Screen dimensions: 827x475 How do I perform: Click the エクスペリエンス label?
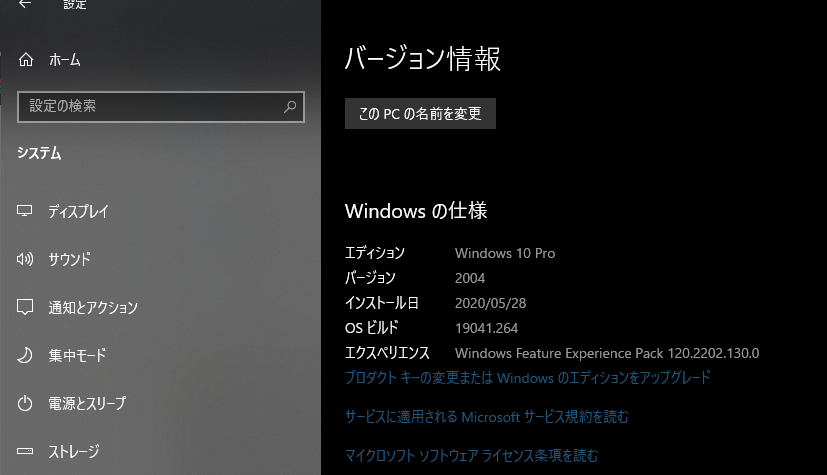(x=387, y=353)
